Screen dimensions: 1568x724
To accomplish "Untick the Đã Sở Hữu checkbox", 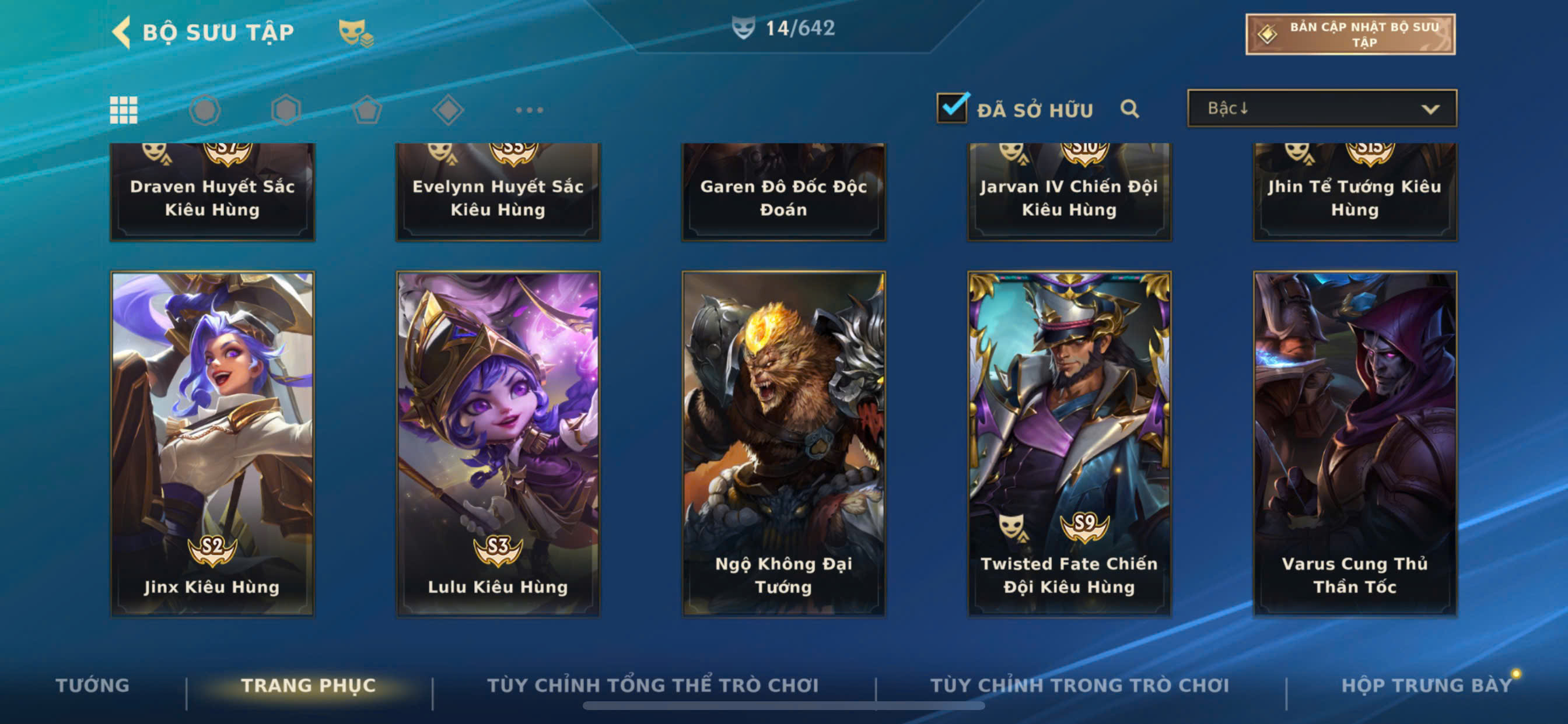I will point(952,108).
